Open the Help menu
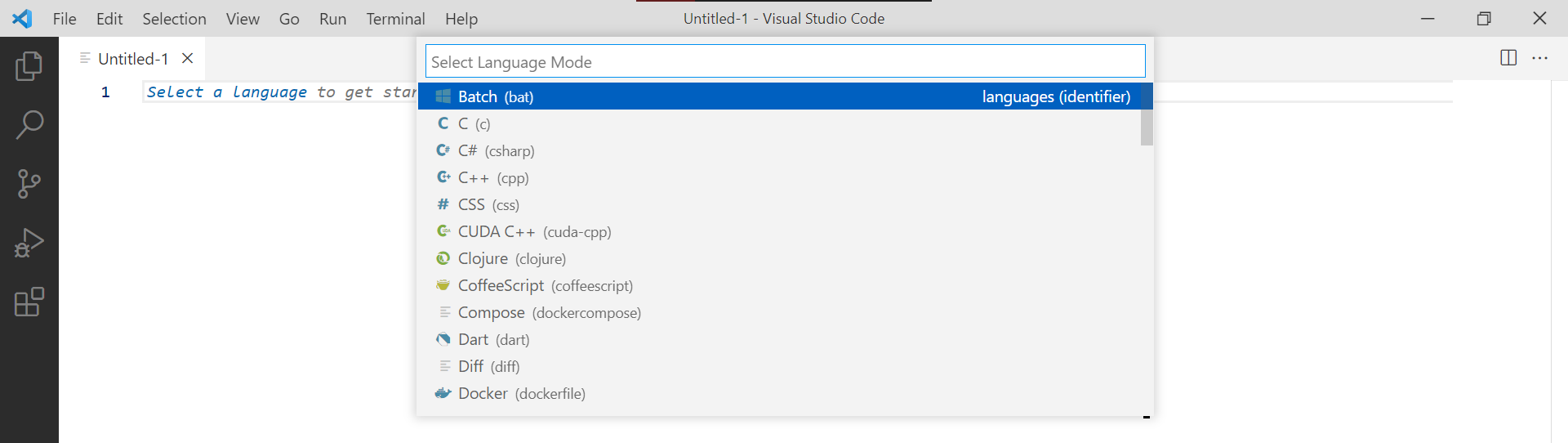This screenshot has height=443, width=1568. click(461, 19)
